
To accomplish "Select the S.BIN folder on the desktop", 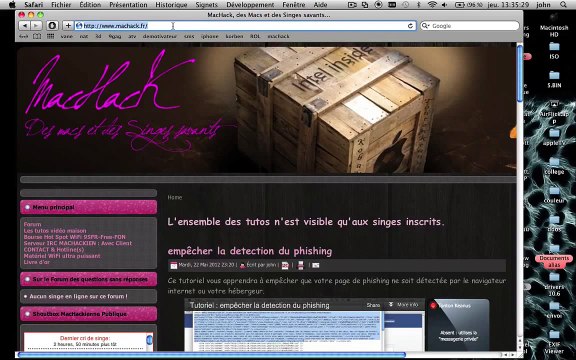I will [554, 79].
